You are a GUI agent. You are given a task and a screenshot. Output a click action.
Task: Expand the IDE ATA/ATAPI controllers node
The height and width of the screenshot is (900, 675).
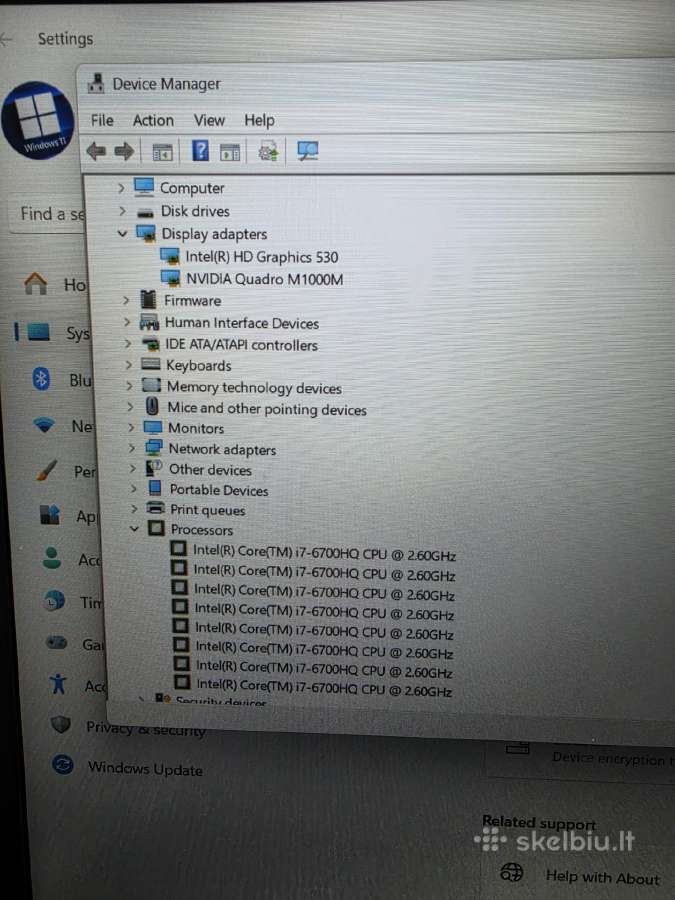click(128, 343)
